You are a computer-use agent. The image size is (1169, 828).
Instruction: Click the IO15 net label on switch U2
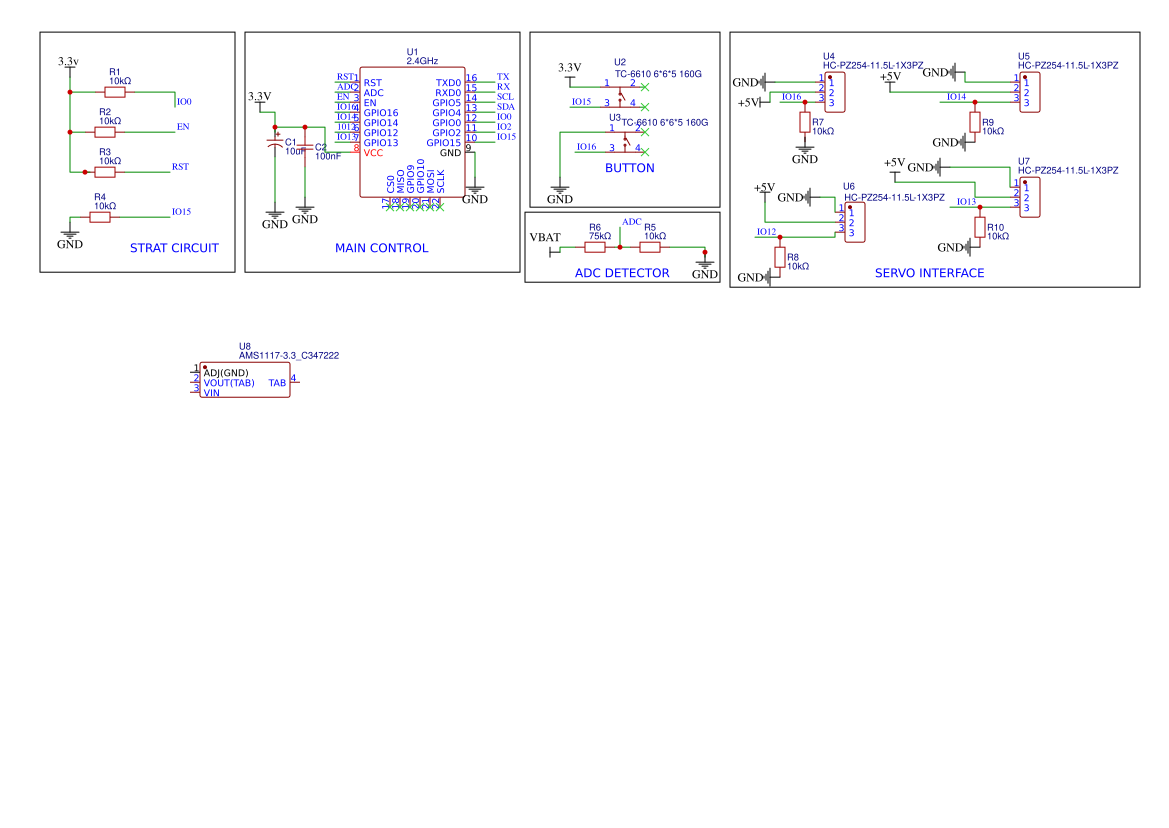click(x=582, y=102)
